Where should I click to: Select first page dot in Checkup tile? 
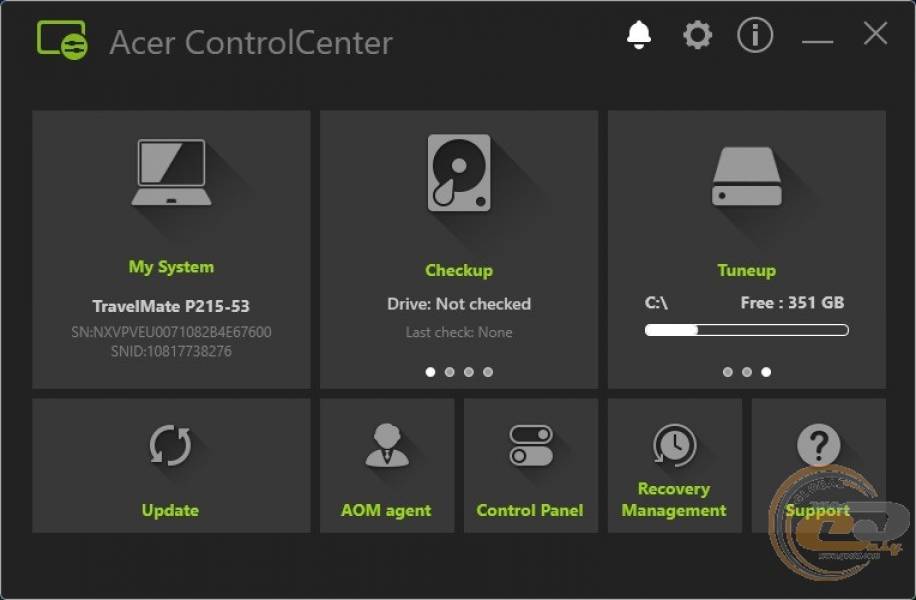431,372
